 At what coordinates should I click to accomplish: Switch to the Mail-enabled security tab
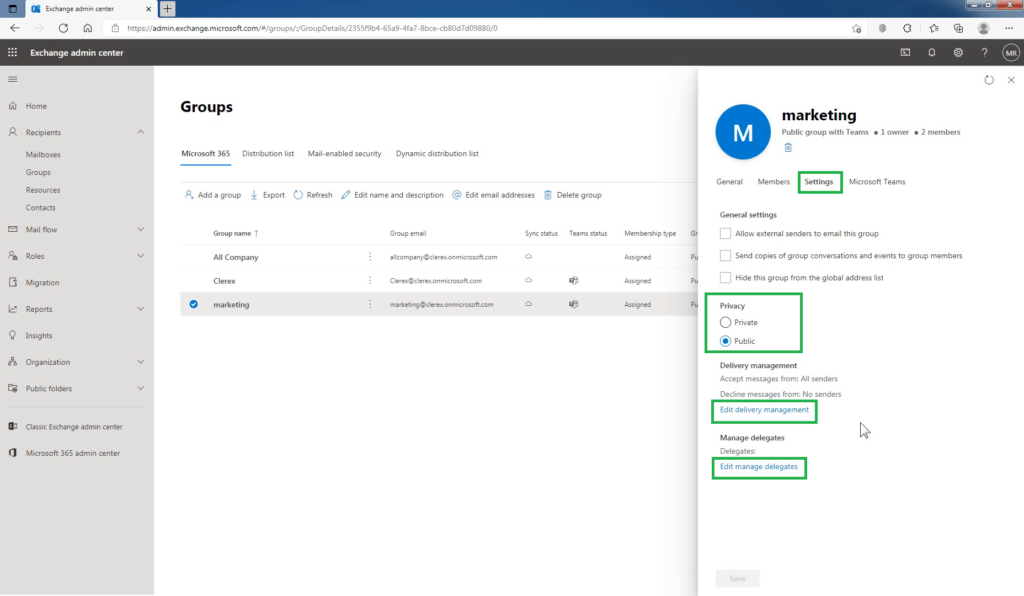pos(344,153)
